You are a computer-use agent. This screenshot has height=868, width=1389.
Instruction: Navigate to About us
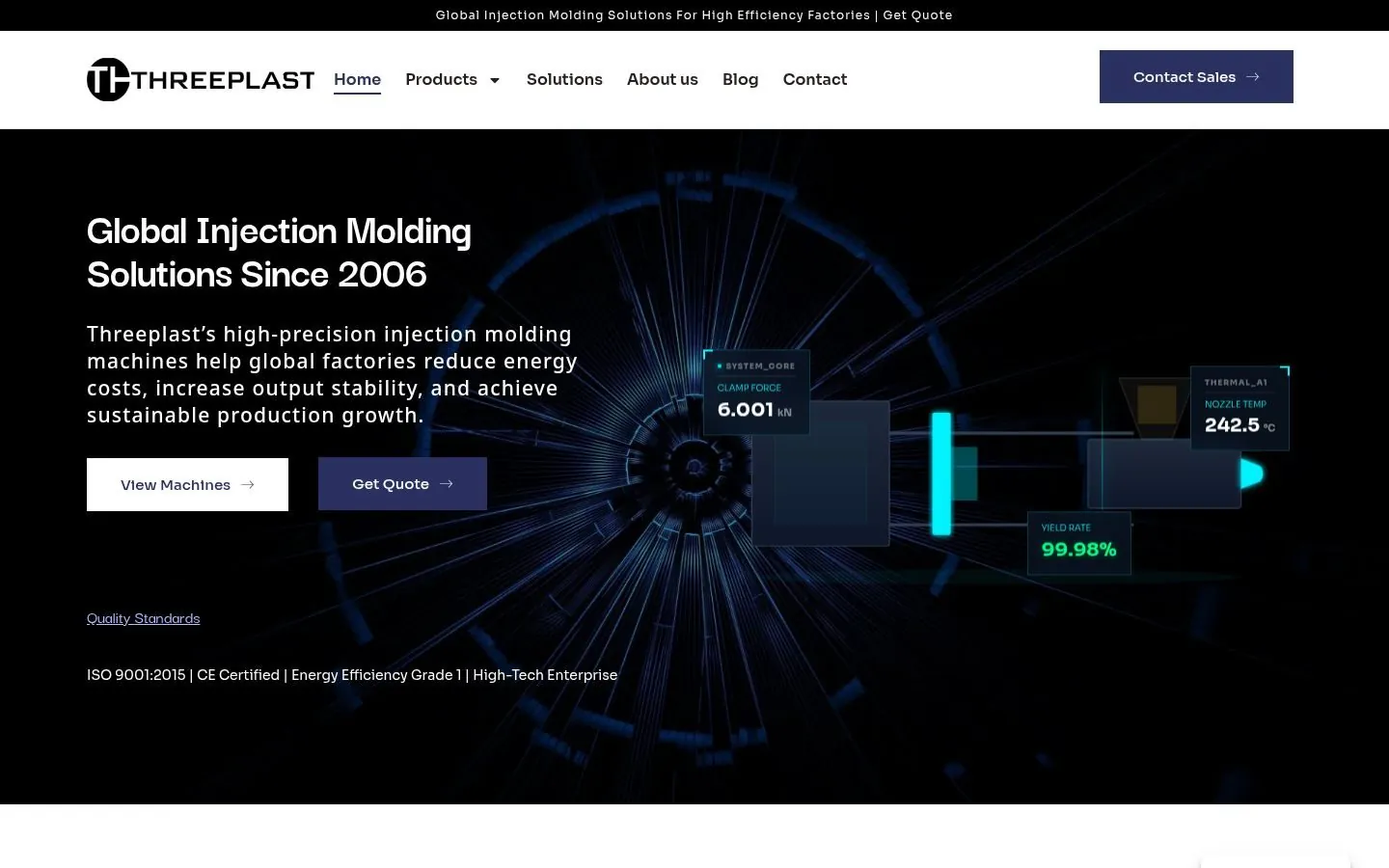point(663,79)
